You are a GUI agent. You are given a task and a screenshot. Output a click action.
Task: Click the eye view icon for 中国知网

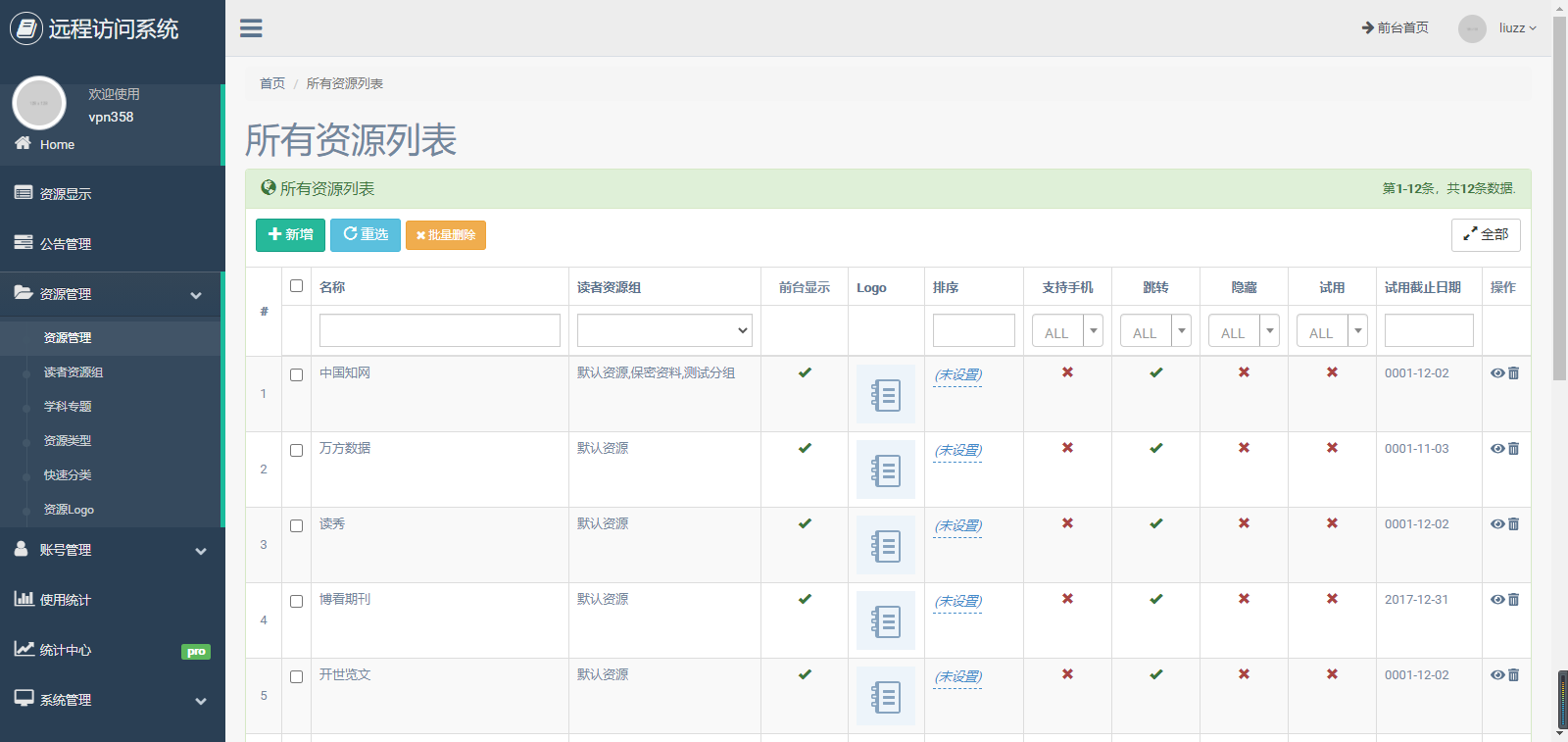1496,373
